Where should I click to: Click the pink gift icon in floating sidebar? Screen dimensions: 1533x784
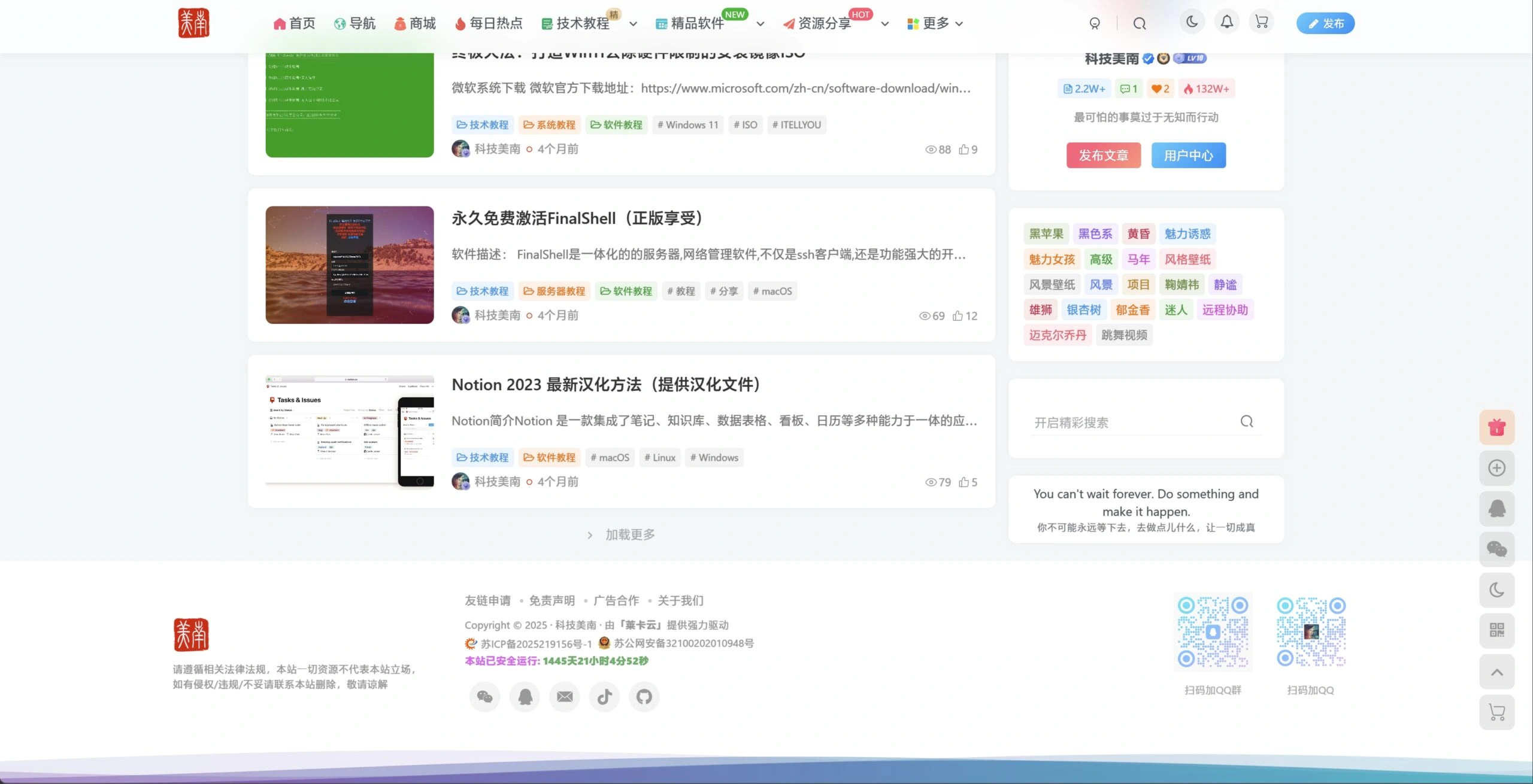pos(1496,427)
